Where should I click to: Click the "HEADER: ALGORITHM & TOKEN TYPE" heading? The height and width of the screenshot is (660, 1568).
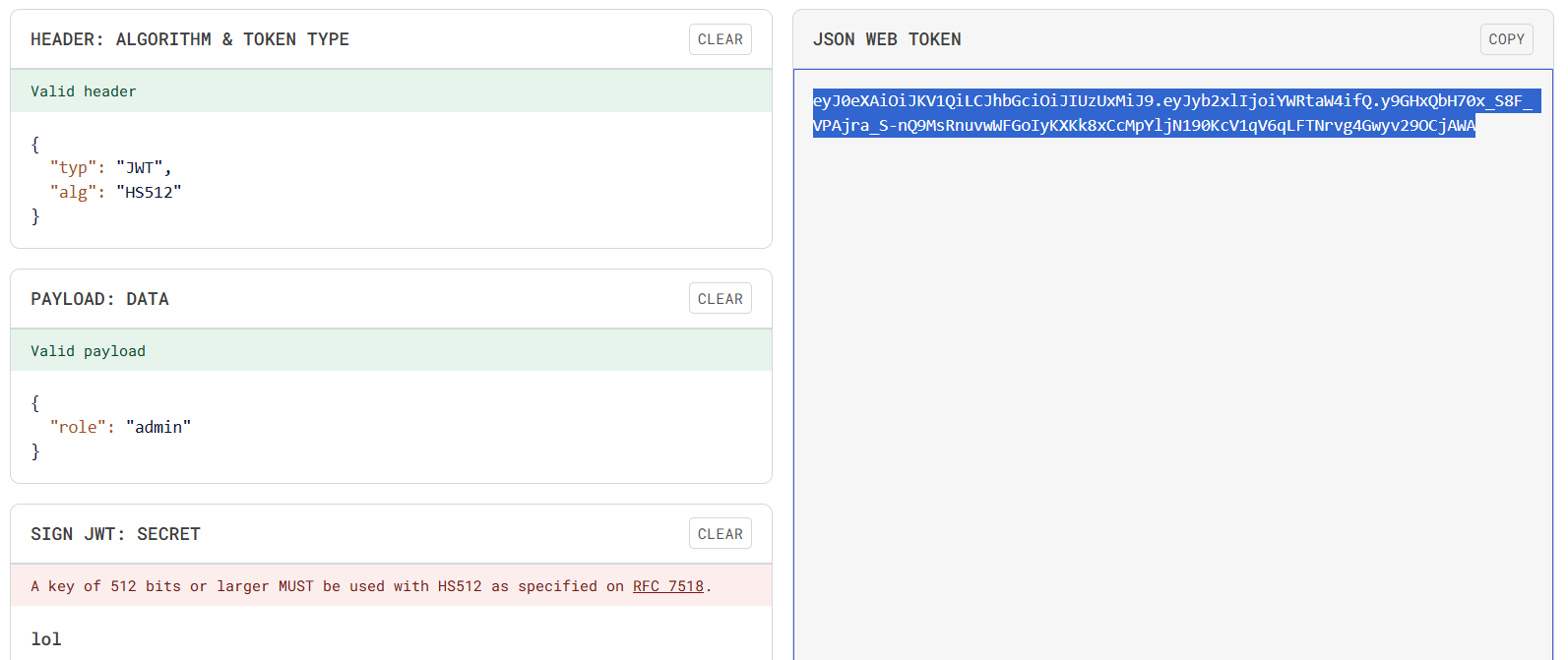(x=190, y=39)
